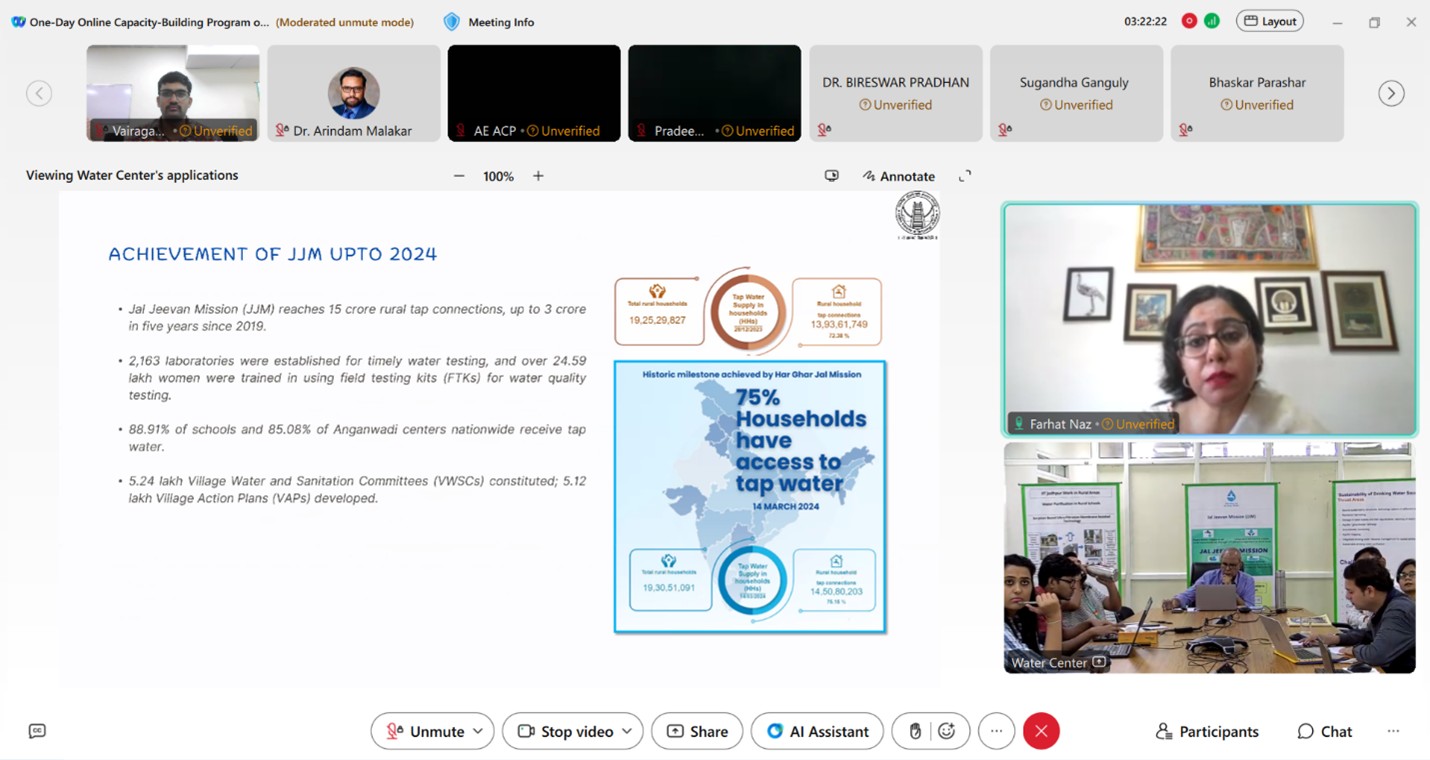Zoom out the shared content with minus control

459,175
